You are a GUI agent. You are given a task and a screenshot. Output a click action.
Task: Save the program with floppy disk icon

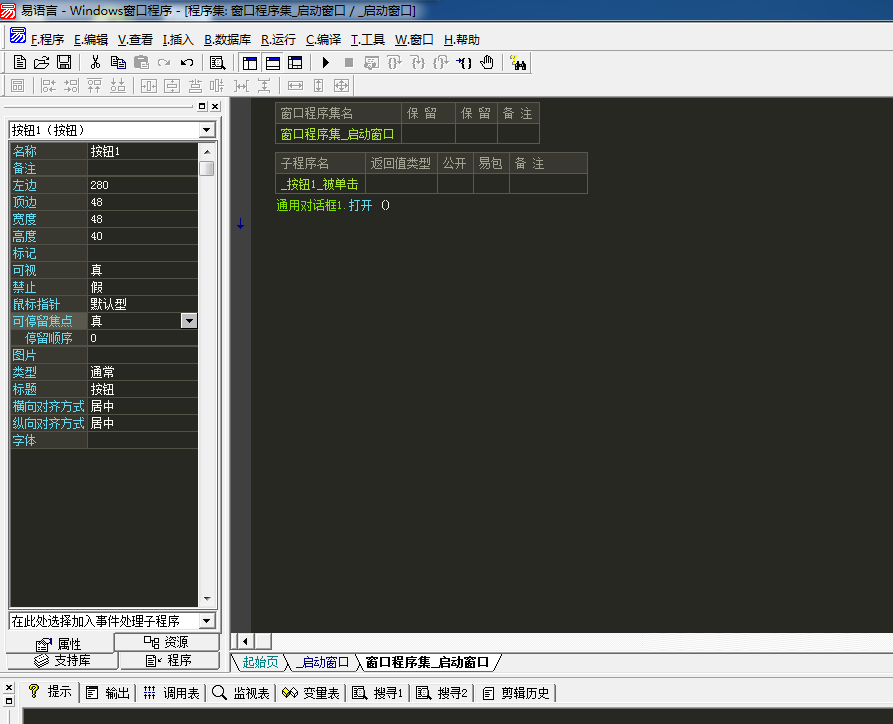tap(63, 62)
